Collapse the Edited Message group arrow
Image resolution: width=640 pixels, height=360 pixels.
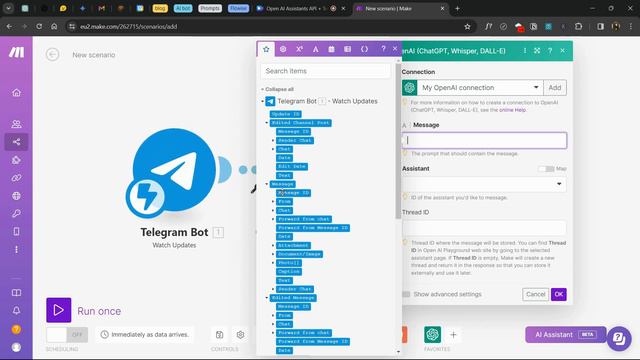click(x=267, y=298)
